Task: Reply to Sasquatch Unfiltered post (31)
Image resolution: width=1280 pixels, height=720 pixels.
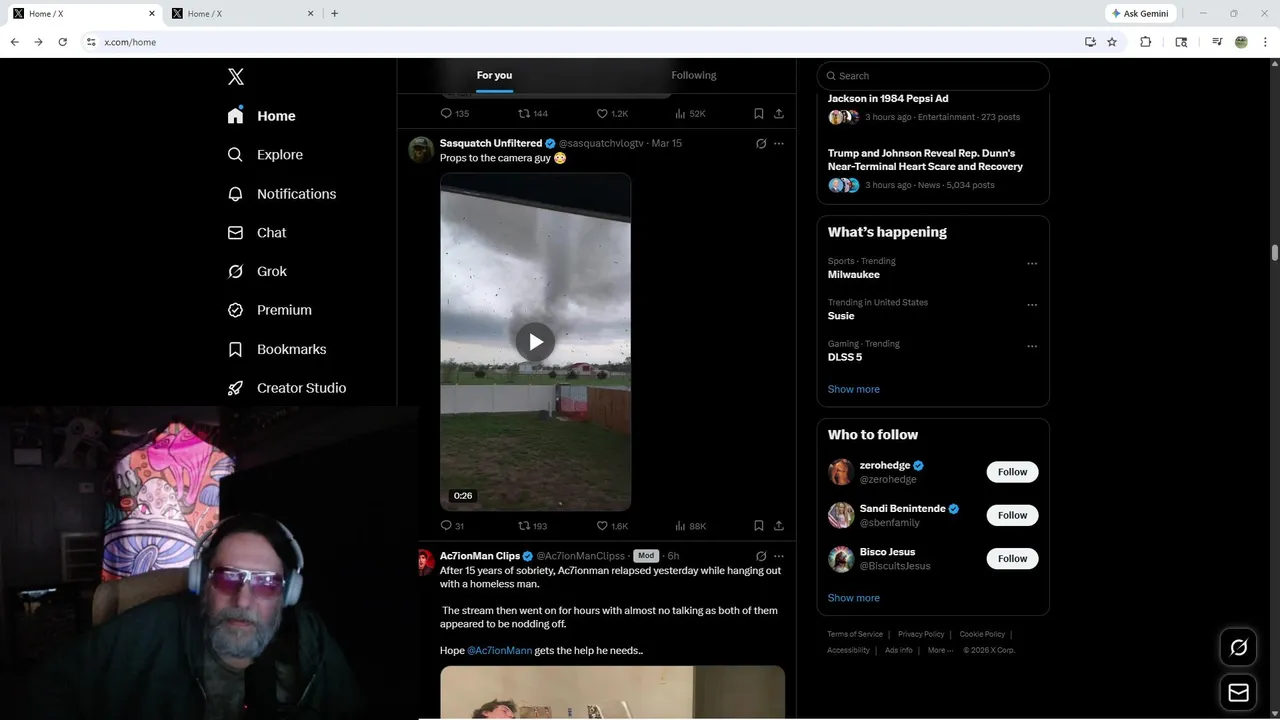Action: click(x=452, y=526)
